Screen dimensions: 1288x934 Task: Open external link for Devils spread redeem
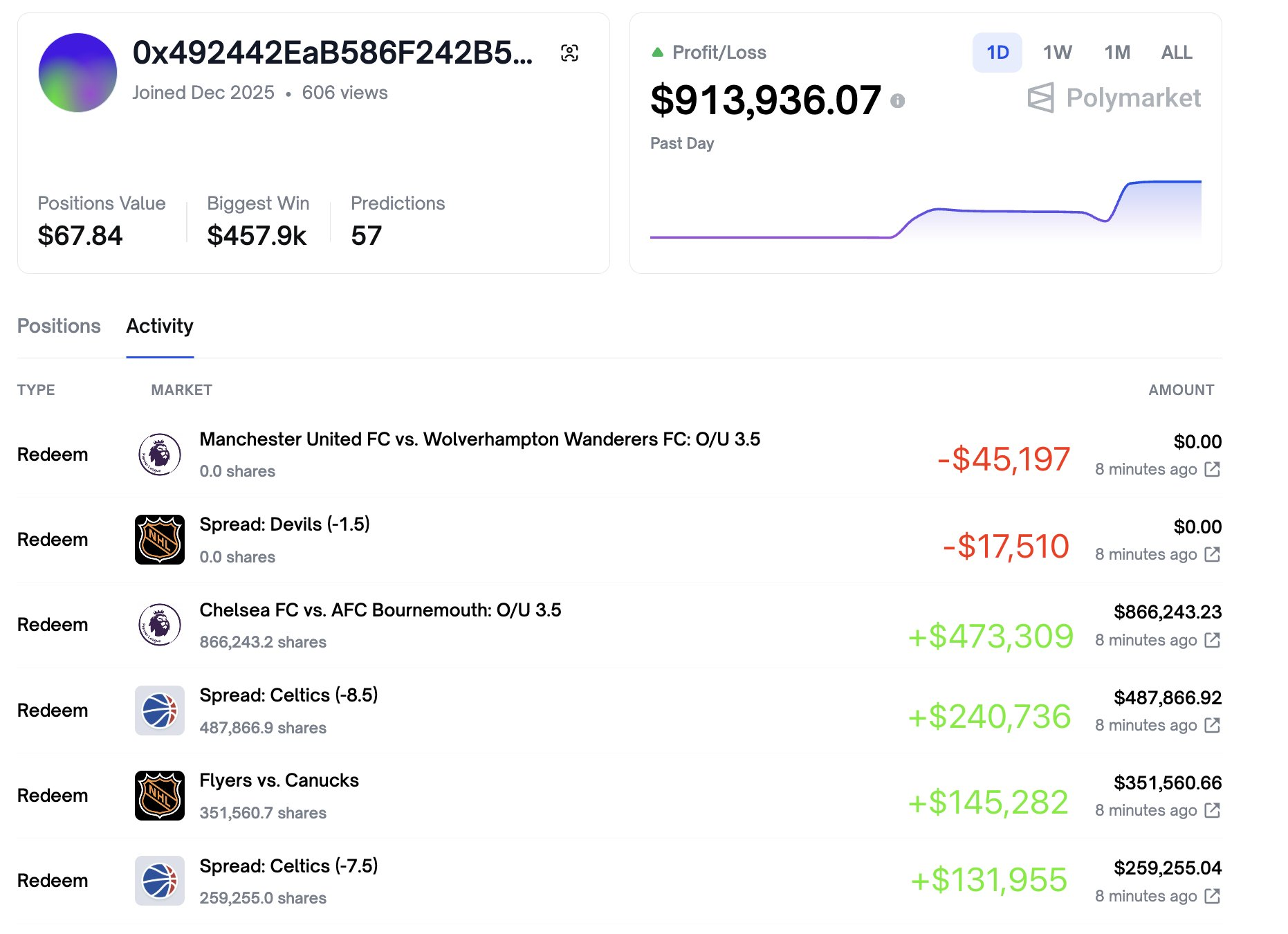click(1212, 554)
